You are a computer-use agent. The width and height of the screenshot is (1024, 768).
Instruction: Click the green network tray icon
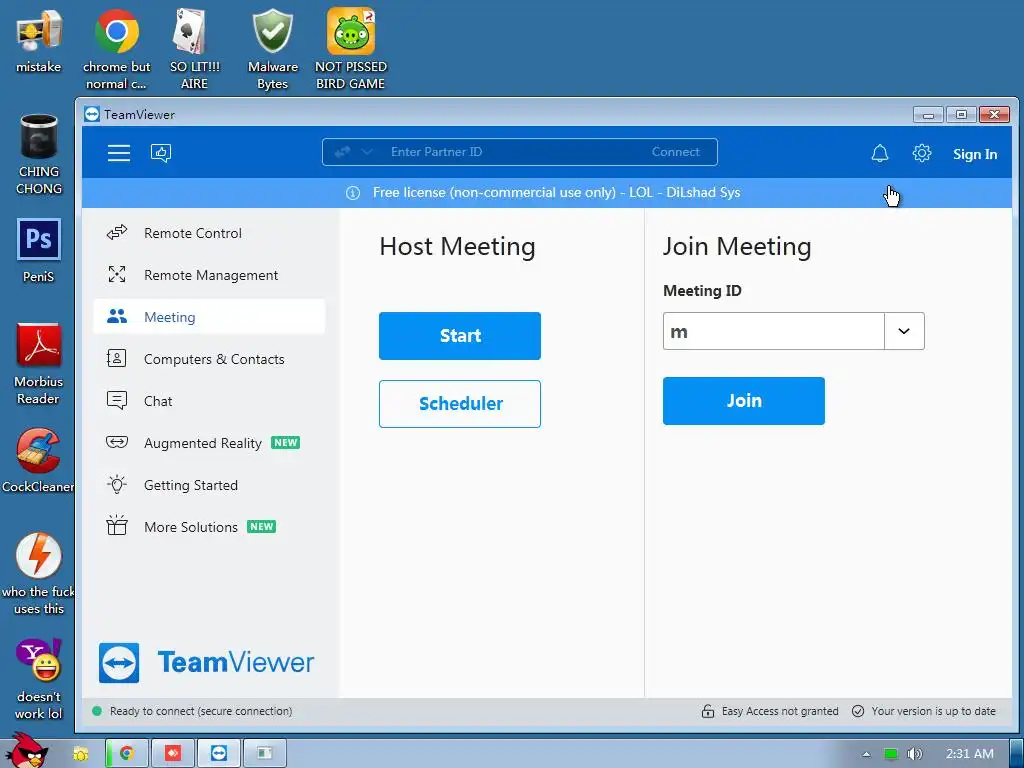890,754
